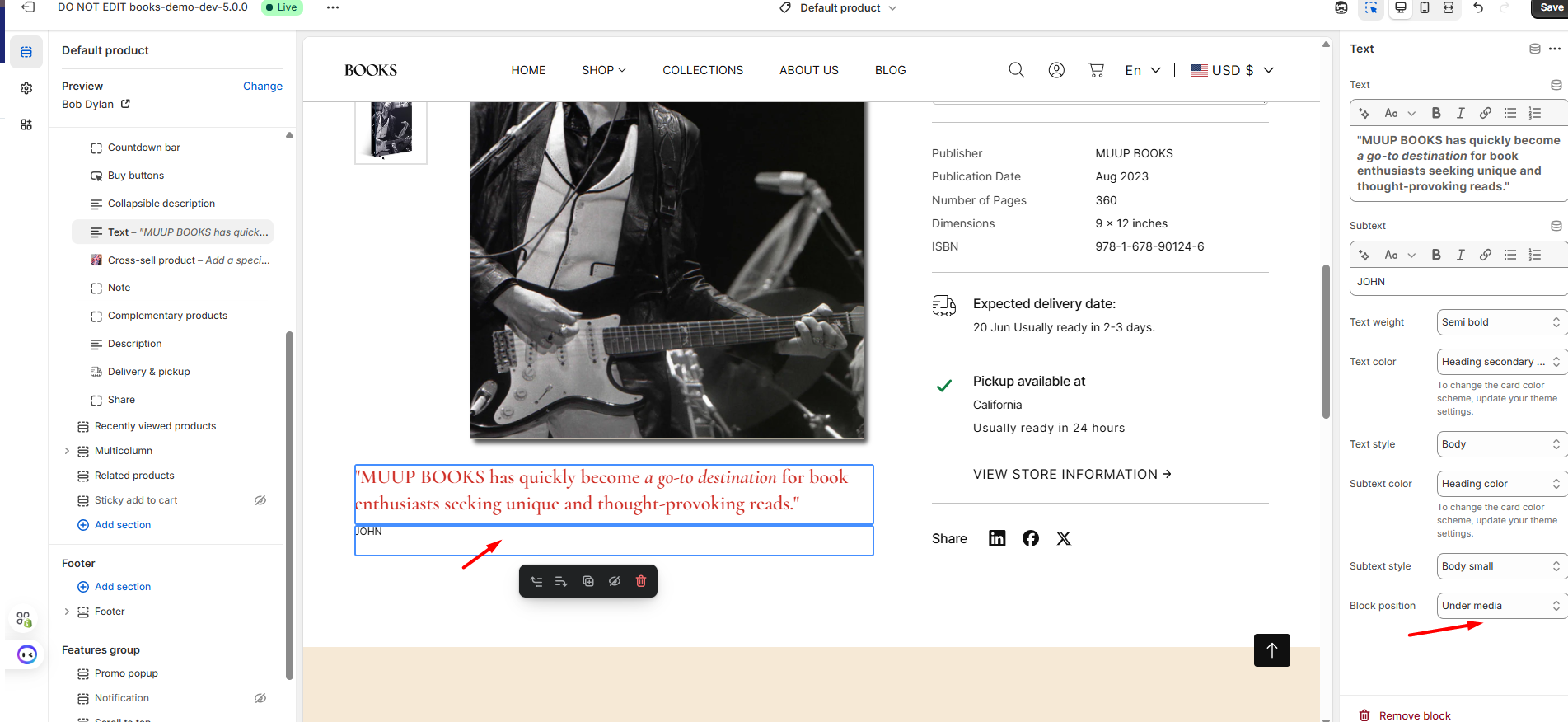Click the Remove block button

tap(1405, 715)
